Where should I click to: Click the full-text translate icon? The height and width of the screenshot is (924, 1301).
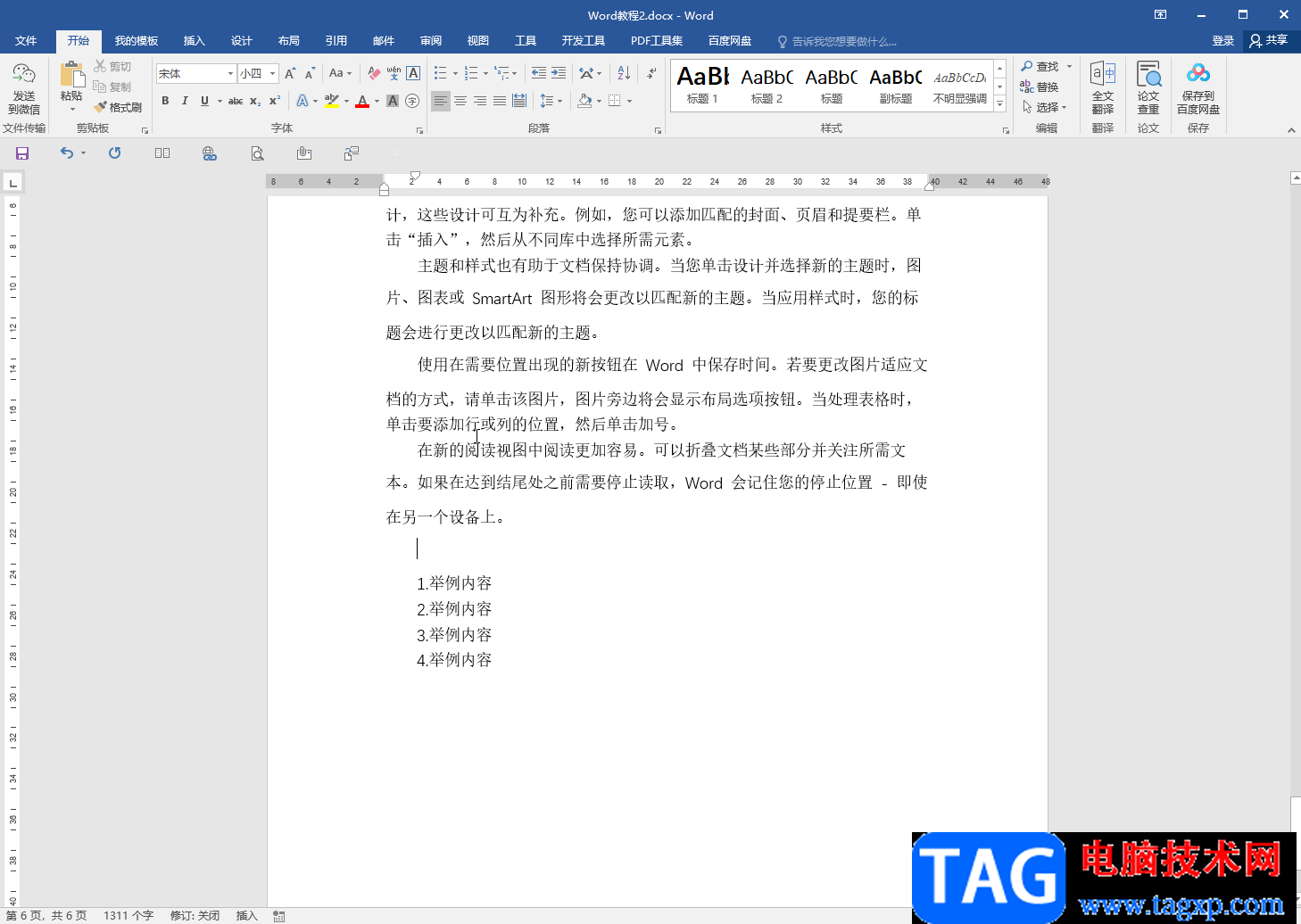coord(1103,88)
